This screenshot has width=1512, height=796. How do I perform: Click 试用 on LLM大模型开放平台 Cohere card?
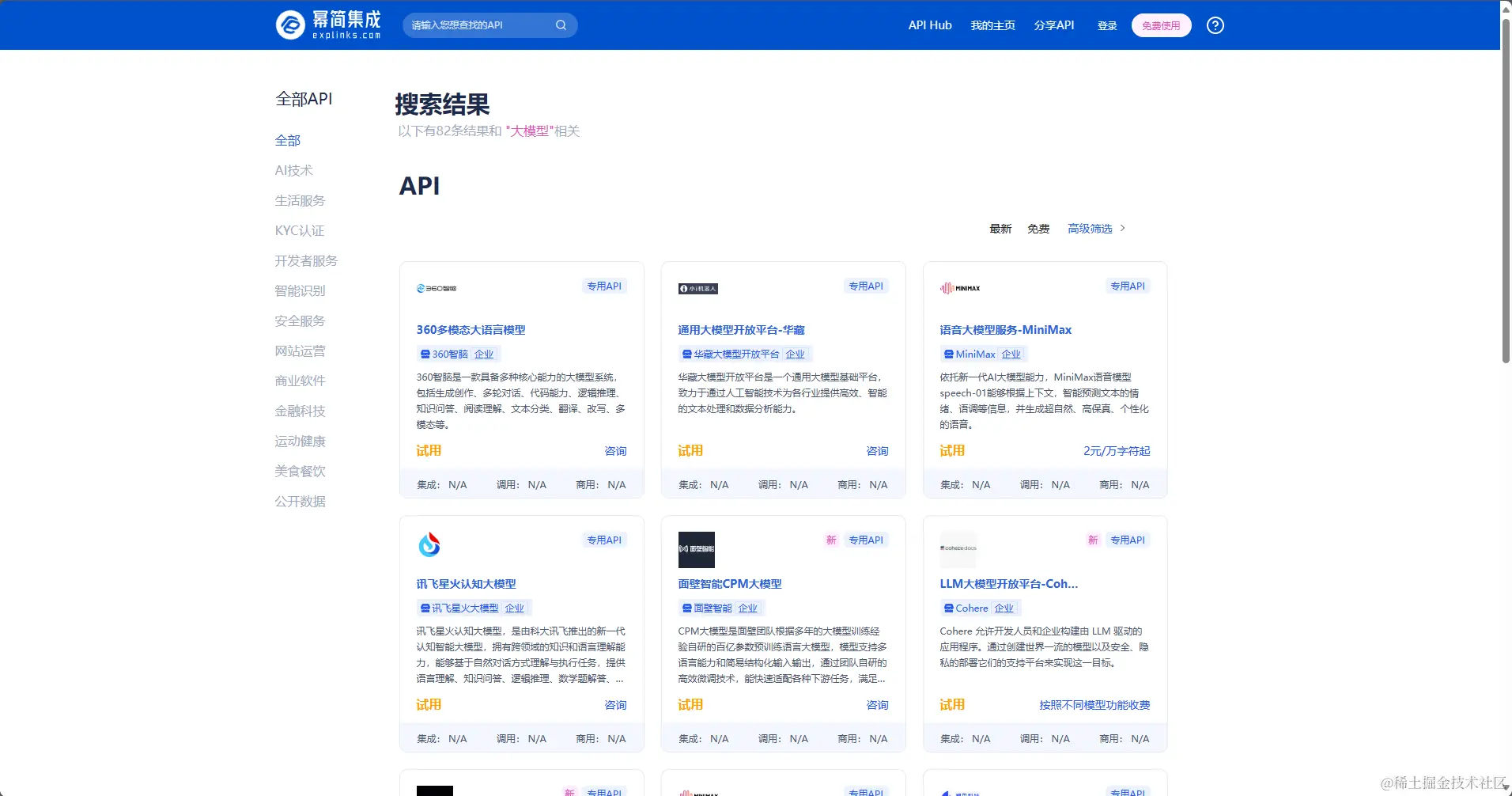click(x=952, y=704)
